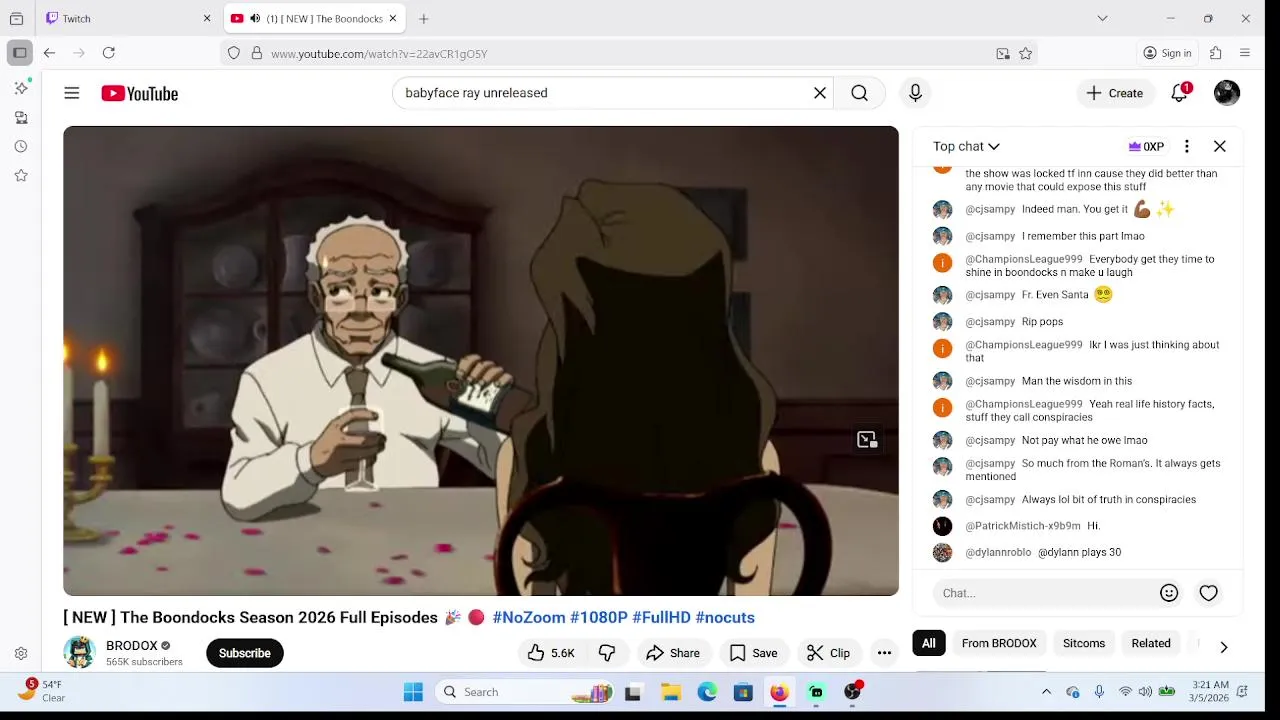Select the From BRODOX chip

[x=999, y=643]
